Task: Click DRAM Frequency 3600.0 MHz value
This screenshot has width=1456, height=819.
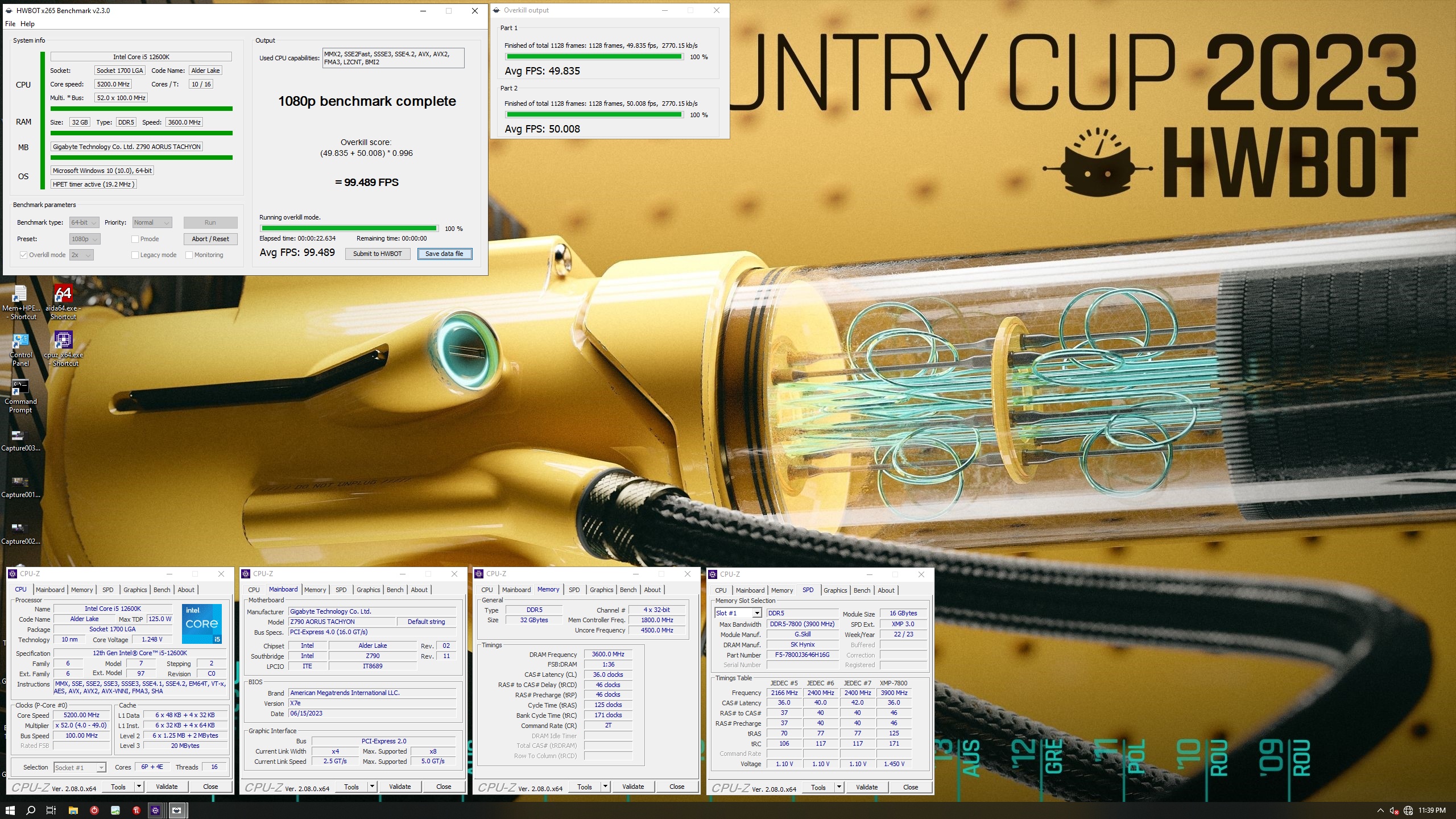Action: pos(608,654)
